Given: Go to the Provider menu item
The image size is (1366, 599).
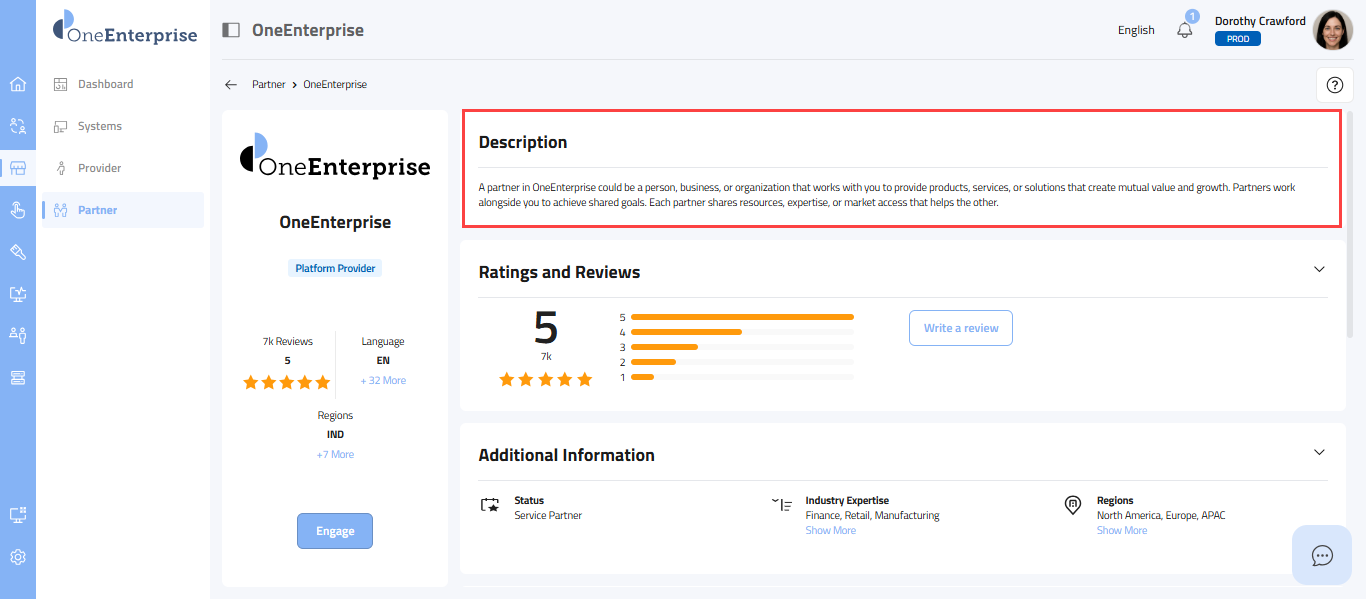Looking at the screenshot, I should point(99,168).
